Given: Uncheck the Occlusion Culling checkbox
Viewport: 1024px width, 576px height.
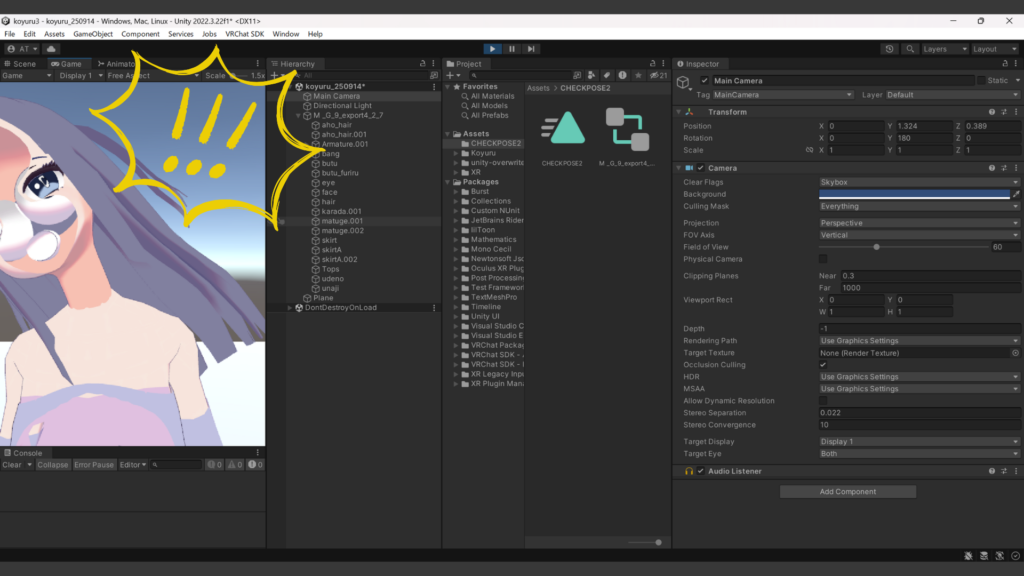Looking at the screenshot, I should click(x=823, y=365).
